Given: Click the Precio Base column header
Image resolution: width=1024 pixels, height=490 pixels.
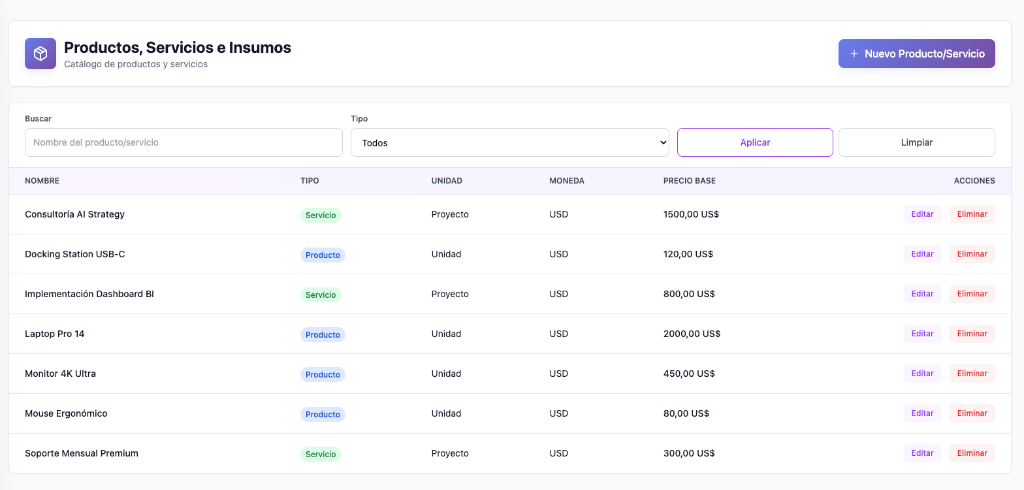Looking at the screenshot, I should point(689,181).
